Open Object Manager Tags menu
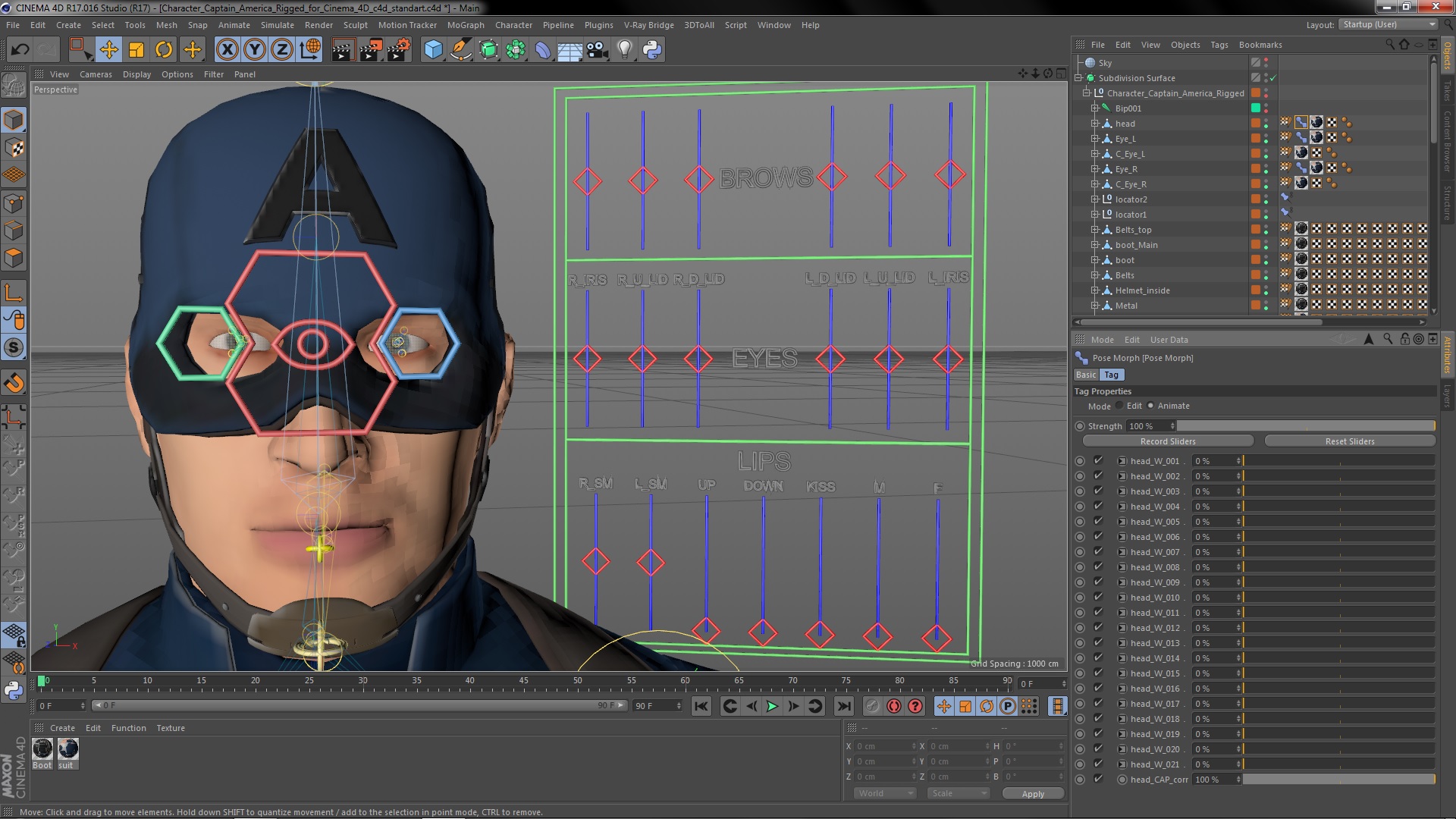This screenshot has width=1456, height=819. point(1219,45)
